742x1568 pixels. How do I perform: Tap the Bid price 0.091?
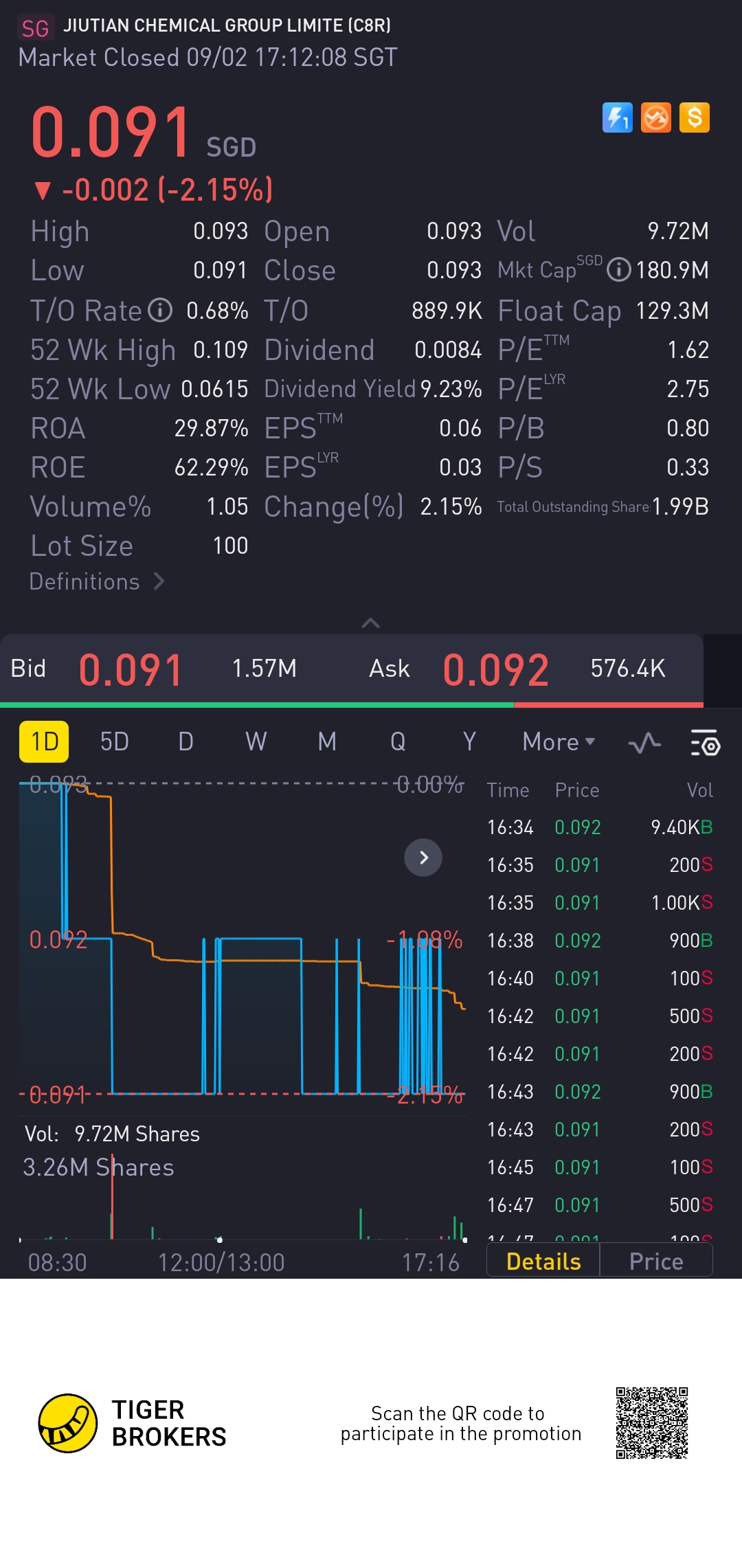point(131,669)
